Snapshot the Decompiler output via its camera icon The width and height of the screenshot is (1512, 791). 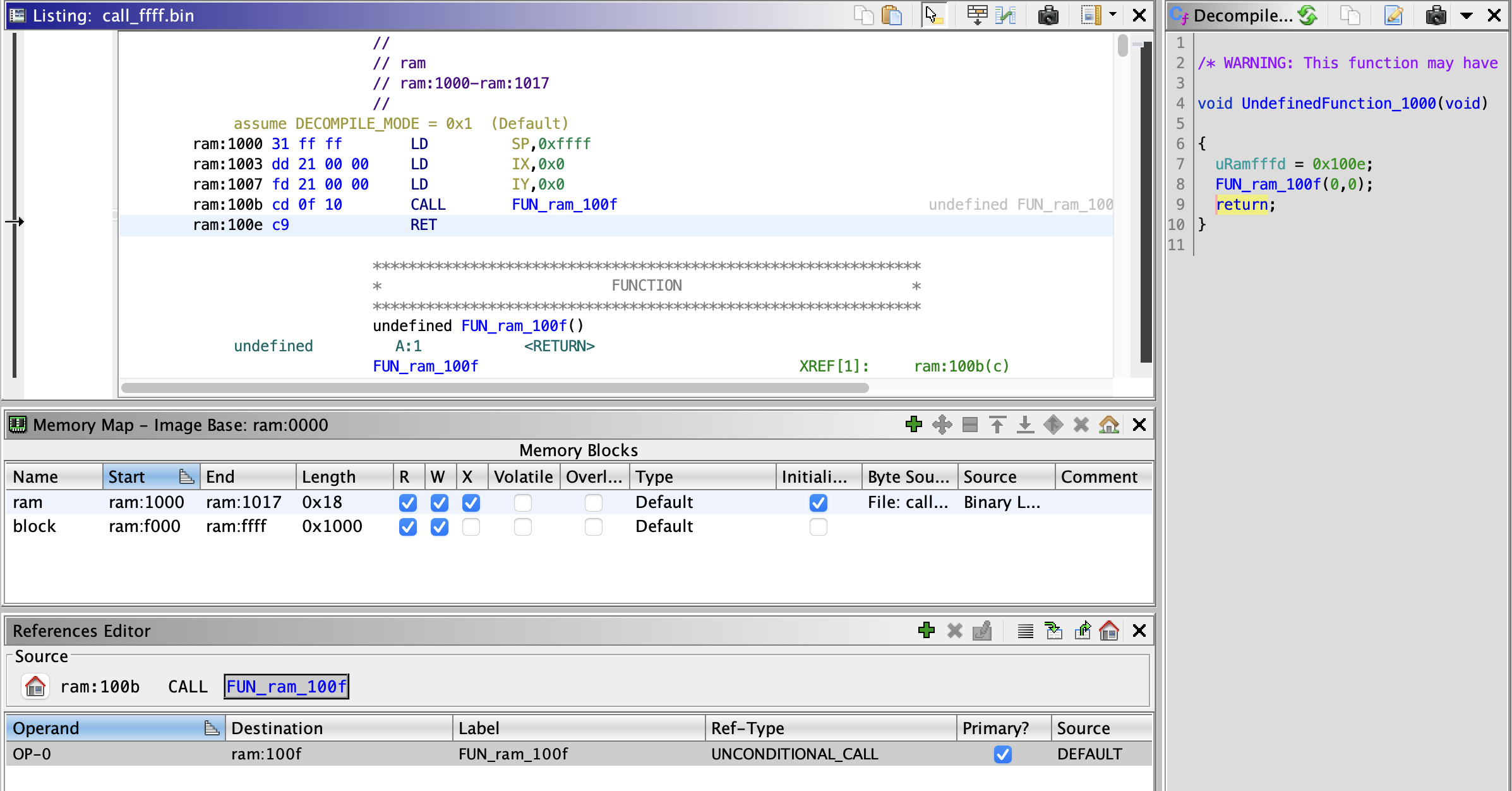(1436, 15)
